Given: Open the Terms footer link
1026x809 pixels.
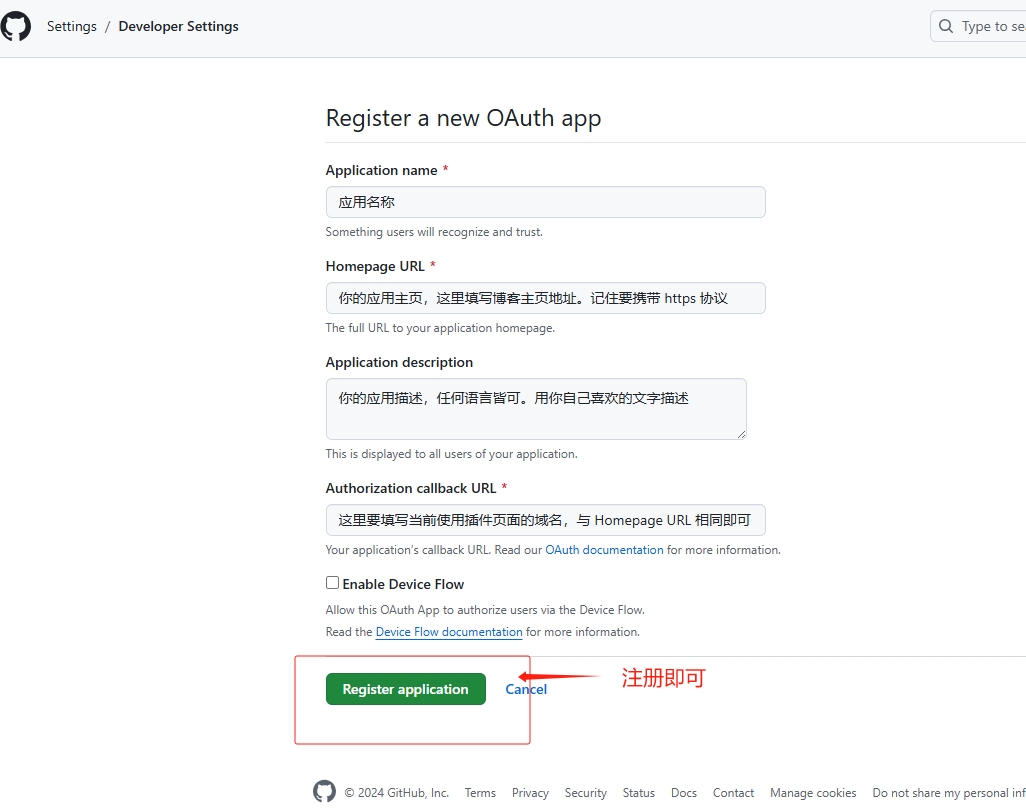Looking at the screenshot, I should coord(480,793).
